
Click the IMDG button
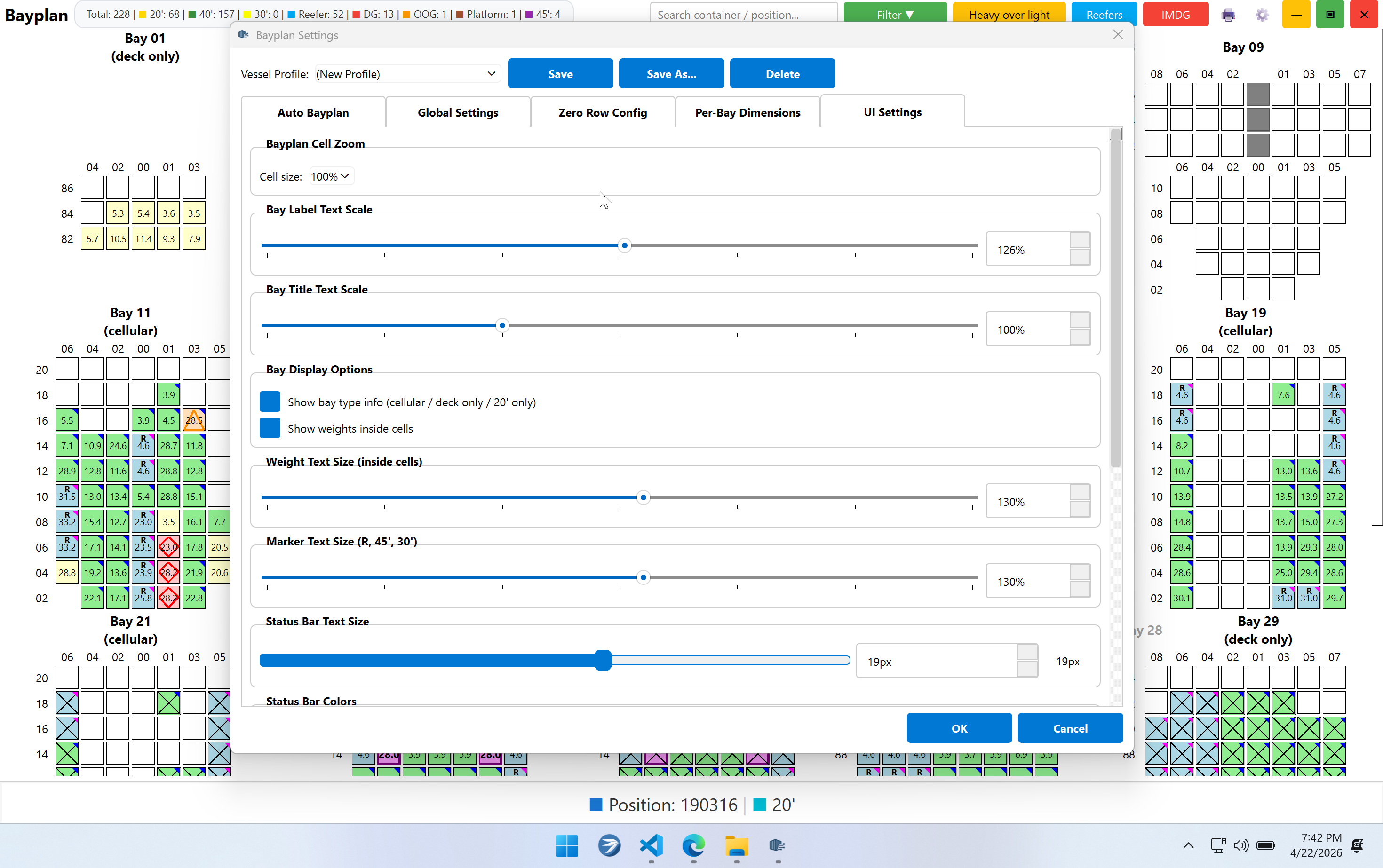(x=1175, y=15)
